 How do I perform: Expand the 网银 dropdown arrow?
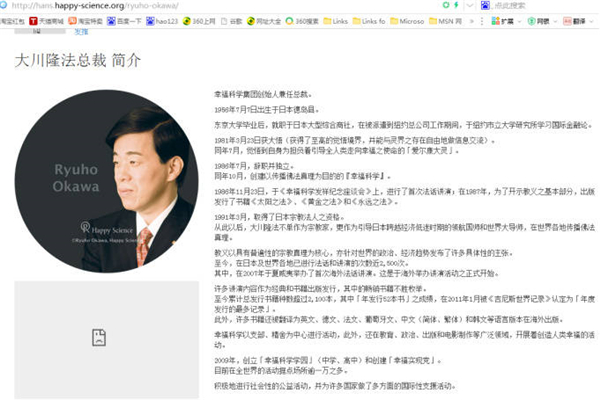(555, 21)
